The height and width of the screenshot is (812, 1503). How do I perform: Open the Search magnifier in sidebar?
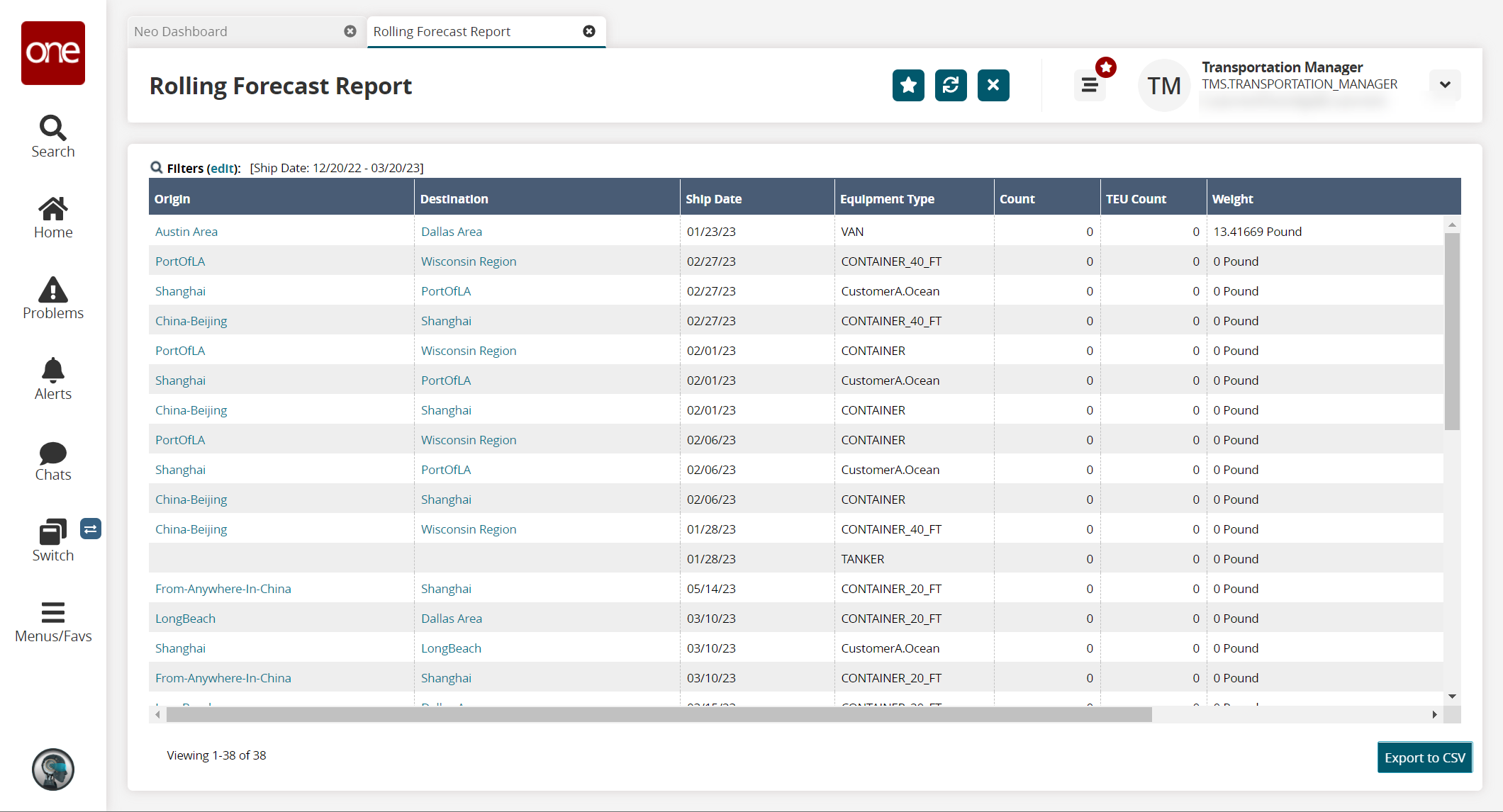point(53,128)
